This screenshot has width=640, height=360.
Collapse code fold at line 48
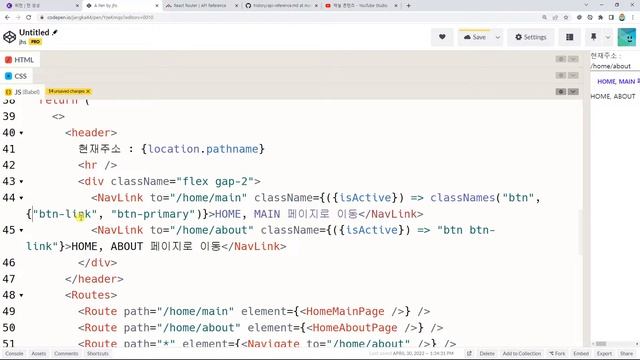[21, 296]
